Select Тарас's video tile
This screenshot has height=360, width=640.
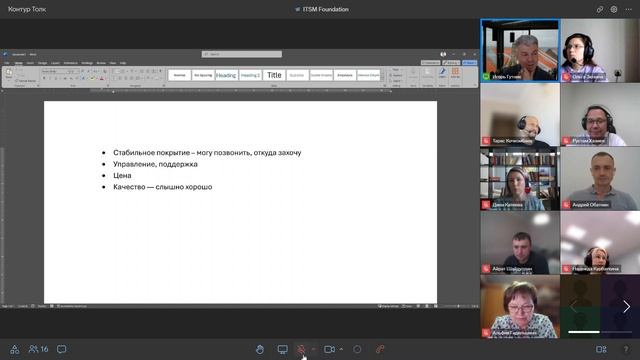tap(520, 115)
